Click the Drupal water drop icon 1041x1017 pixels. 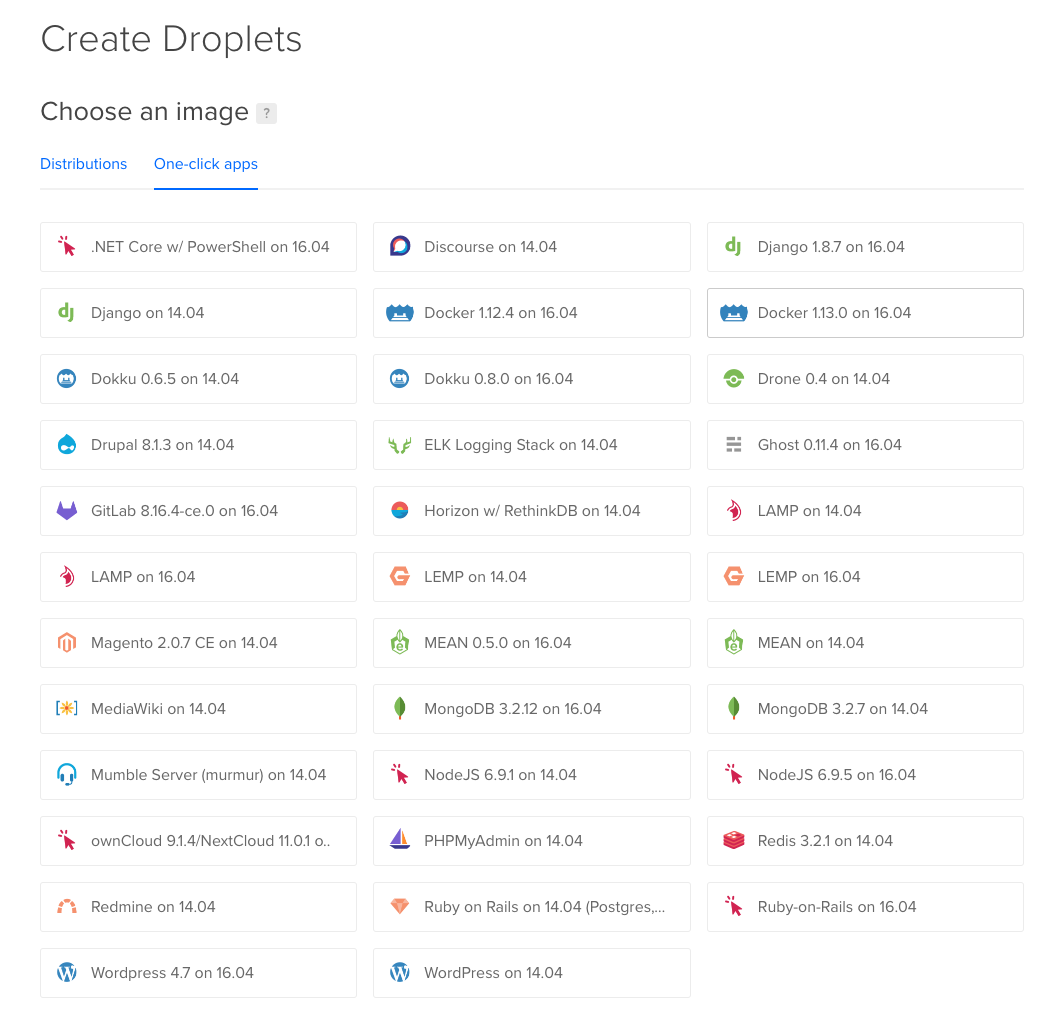point(66,445)
